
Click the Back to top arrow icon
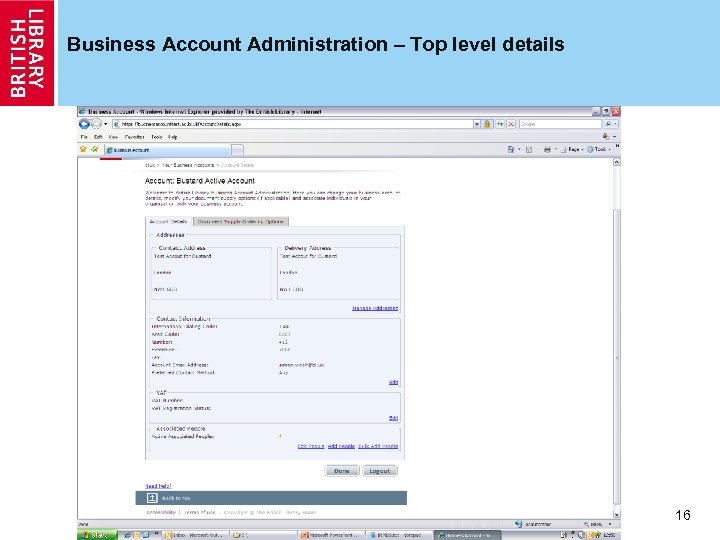click(x=152, y=498)
